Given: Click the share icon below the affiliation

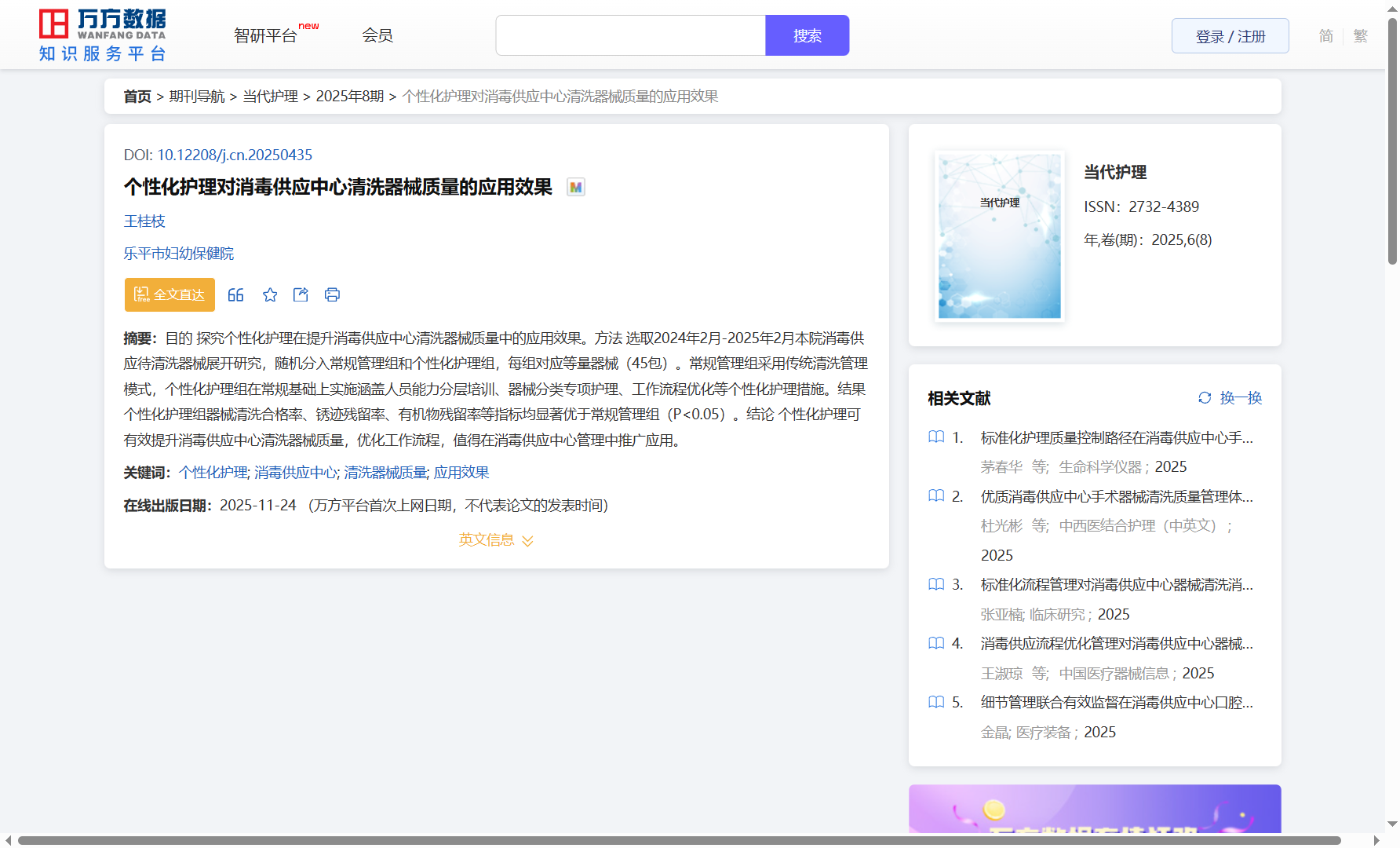Looking at the screenshot, I should [x=301, y=295].
